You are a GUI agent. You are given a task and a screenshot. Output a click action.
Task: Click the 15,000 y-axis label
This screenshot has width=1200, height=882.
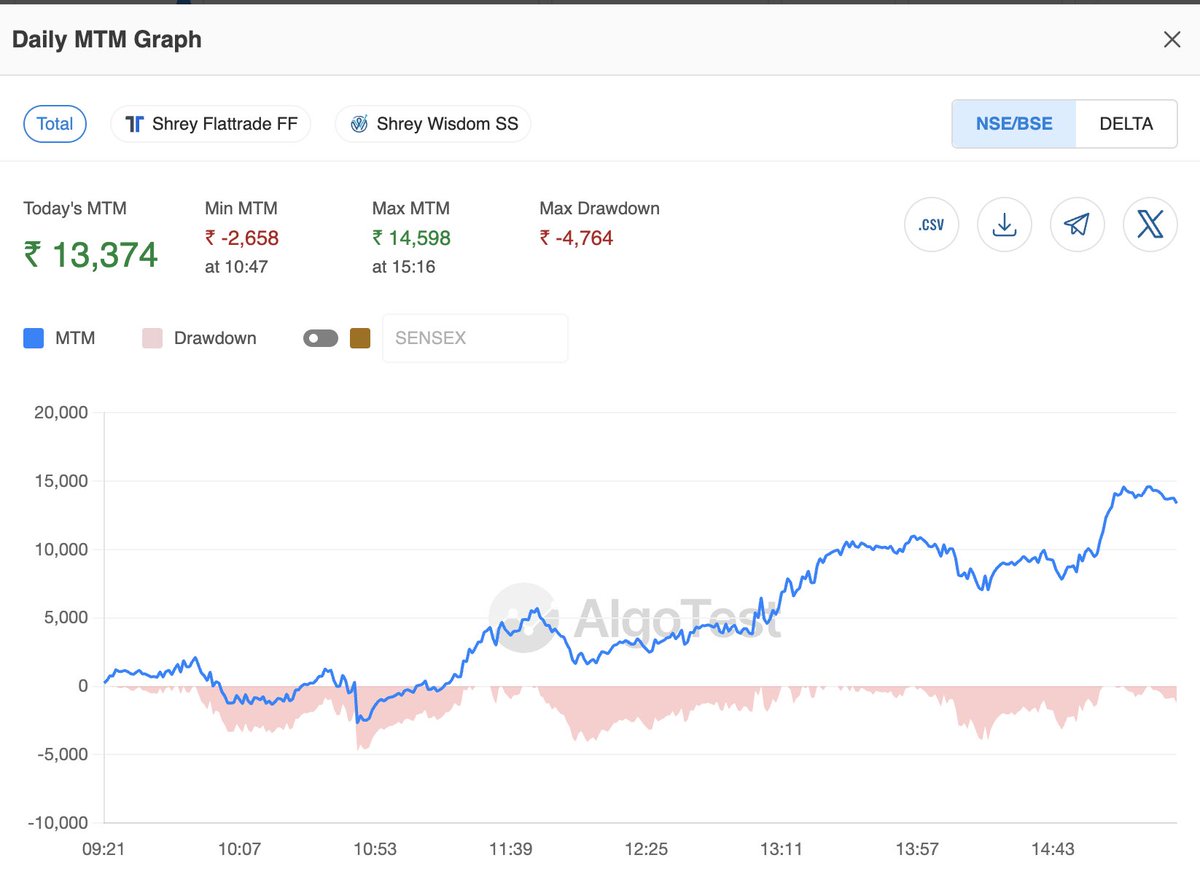pos(61,481)
